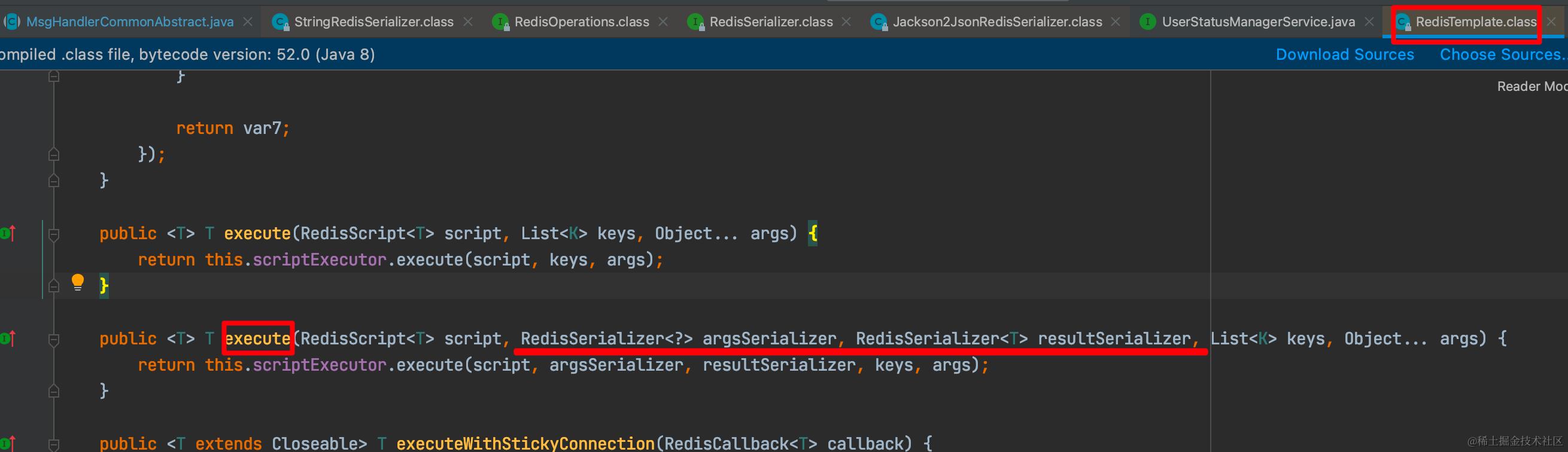Click the RedisTemplate class file icon
This screenshot has height=452, width=1568.
pyautogui.click(x=1403, y=22)
